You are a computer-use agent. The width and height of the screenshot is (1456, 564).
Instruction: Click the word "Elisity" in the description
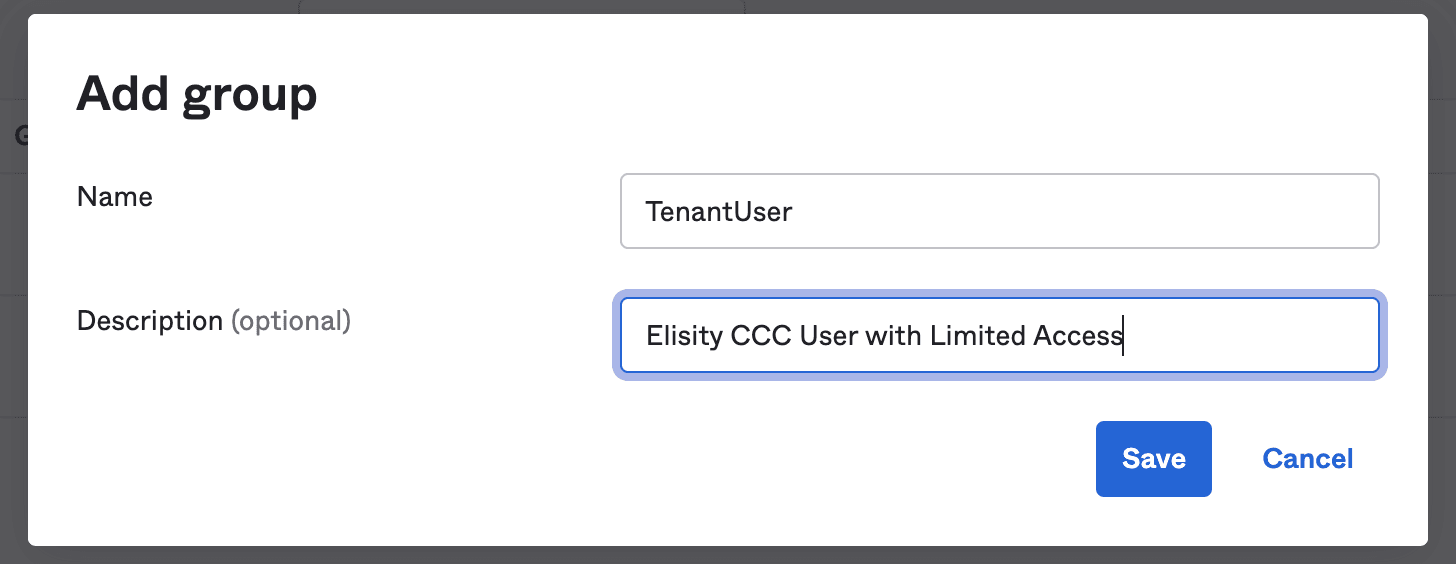click(684, 336)
